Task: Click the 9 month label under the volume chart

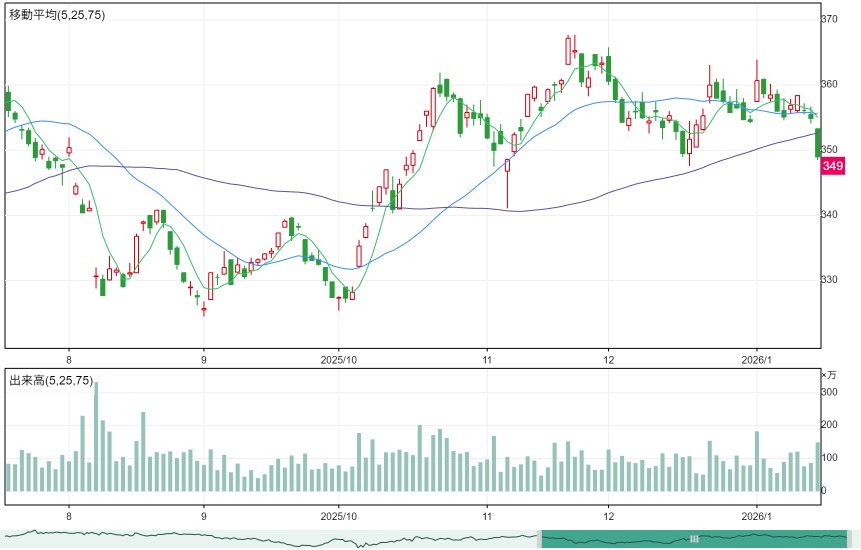Action: (204, 517)
